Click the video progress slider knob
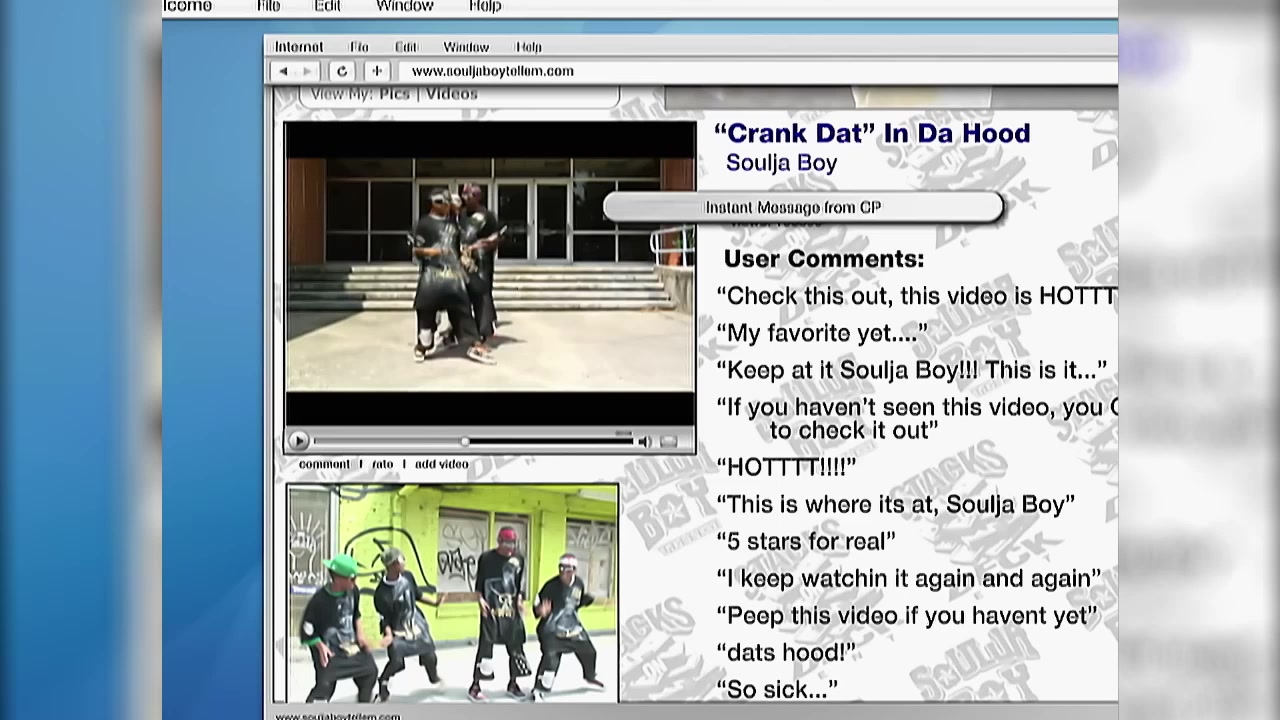The height and width of the screenshot is (720, 1280). point(465,441)
